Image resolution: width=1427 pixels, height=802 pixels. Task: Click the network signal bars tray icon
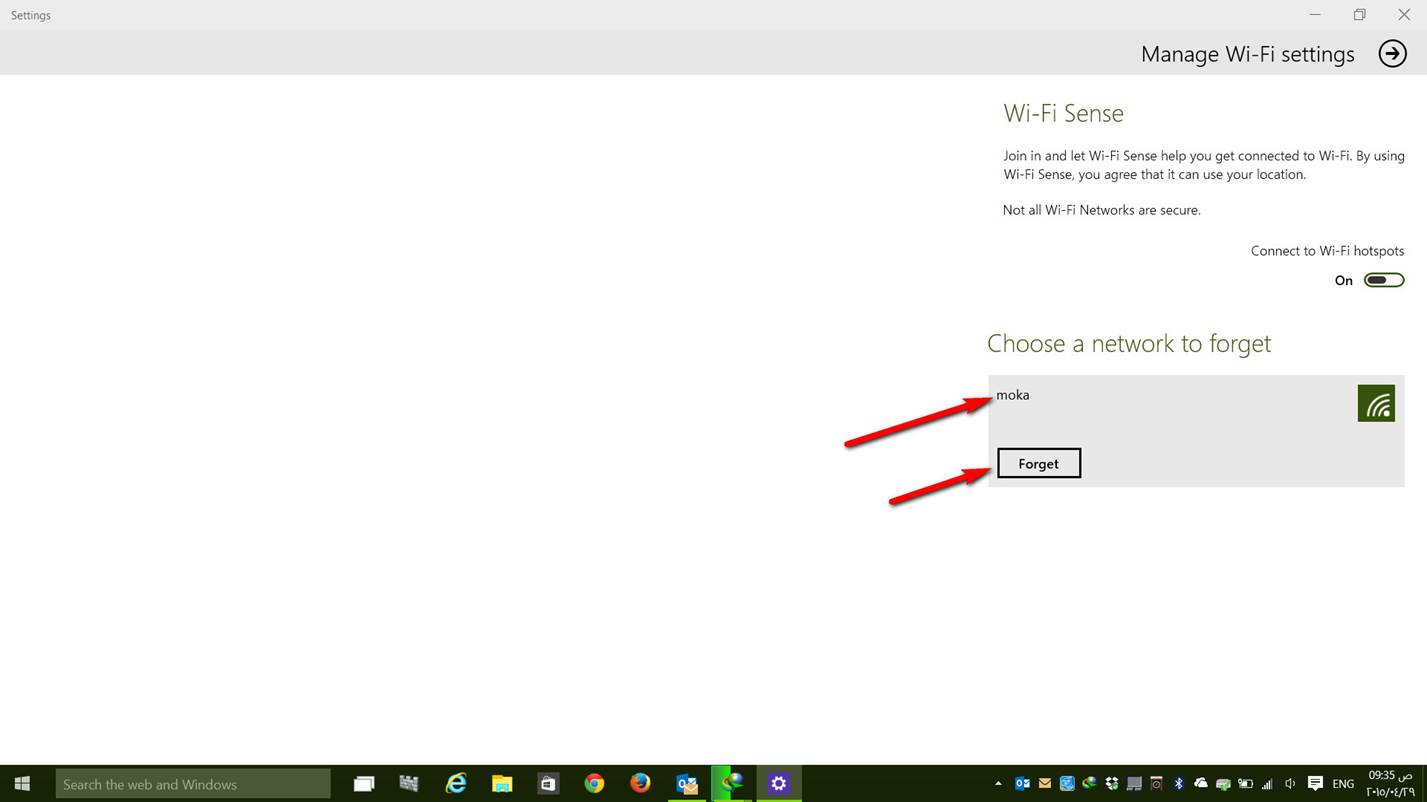click(x=1267, y=784)
